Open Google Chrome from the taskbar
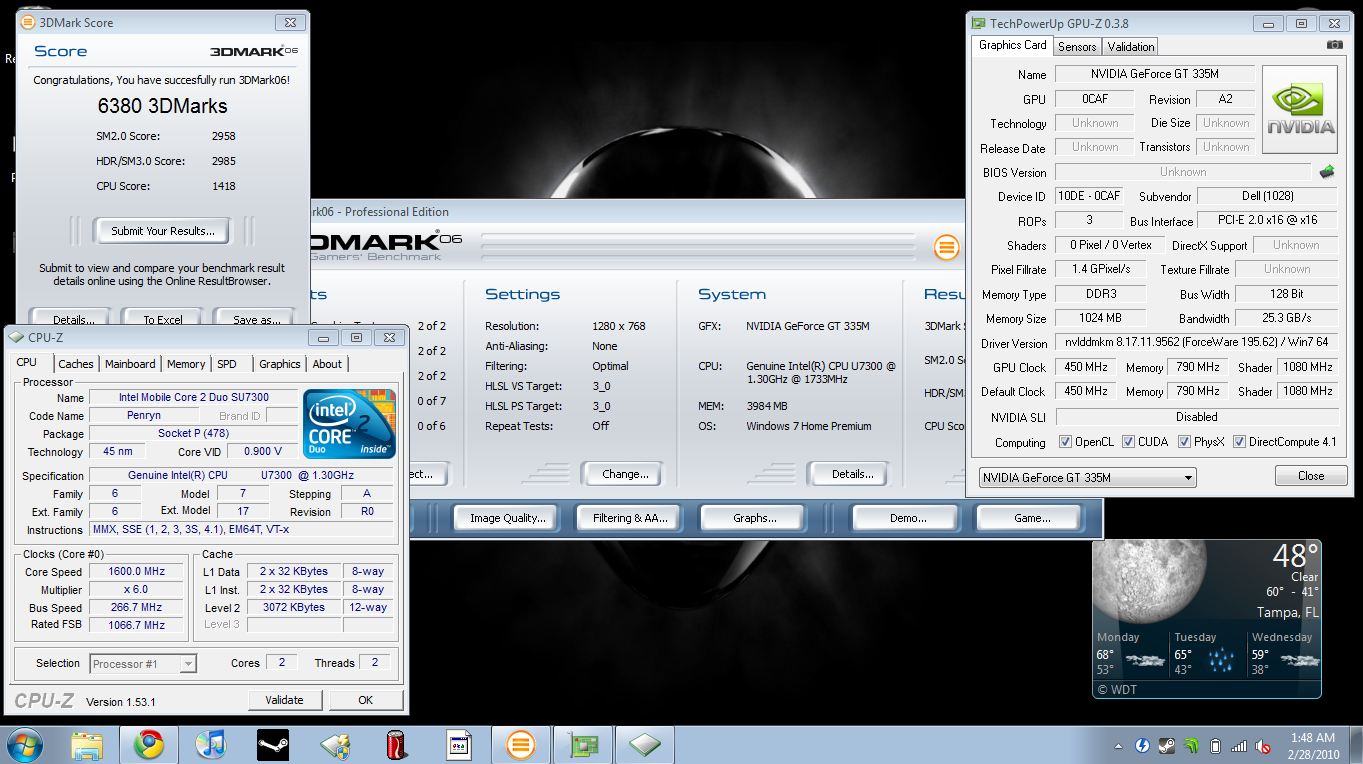The height and width of the screenshot is (764, 1363). (149, 745)
